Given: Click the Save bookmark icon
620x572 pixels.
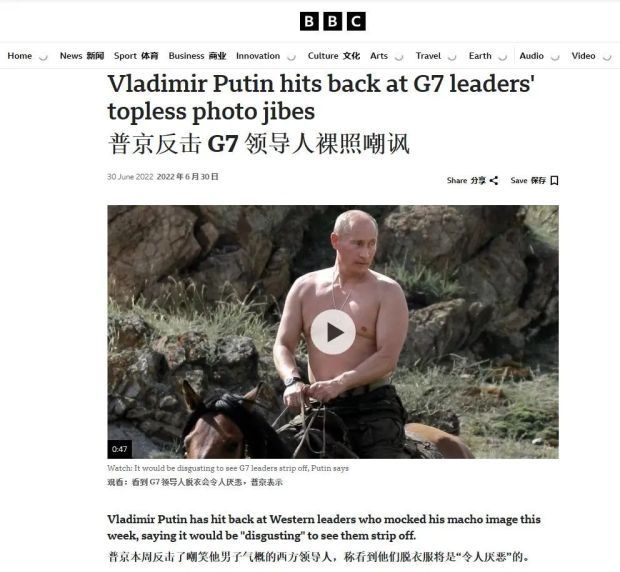Looking at the screenshot, I should [x=554, y=181].
